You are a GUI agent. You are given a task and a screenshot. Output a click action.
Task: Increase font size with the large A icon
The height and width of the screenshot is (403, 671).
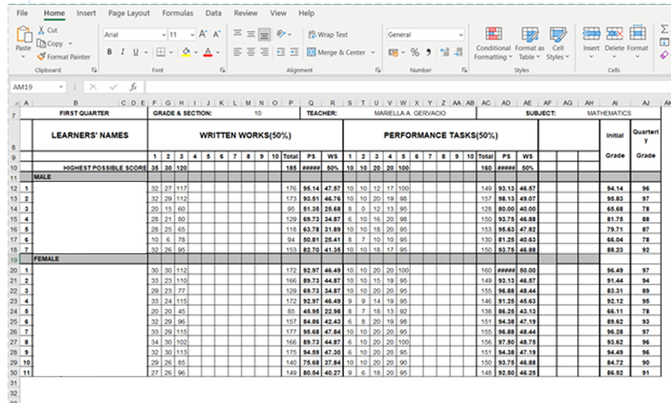[x=203, y=34]
